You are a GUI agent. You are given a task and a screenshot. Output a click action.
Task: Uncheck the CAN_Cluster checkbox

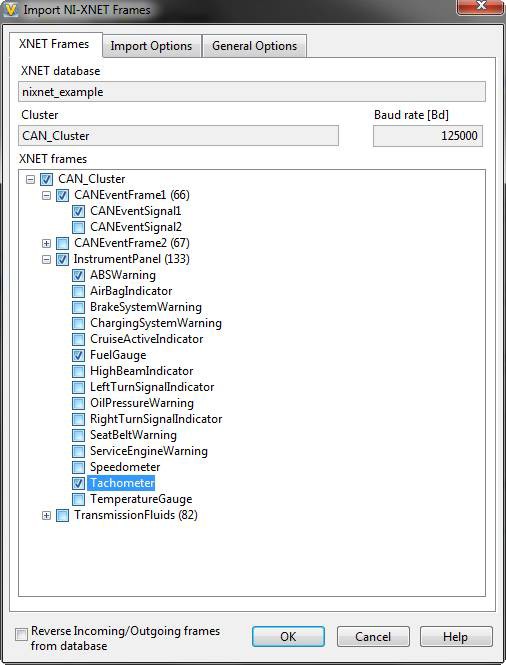(x=46, y=179)
